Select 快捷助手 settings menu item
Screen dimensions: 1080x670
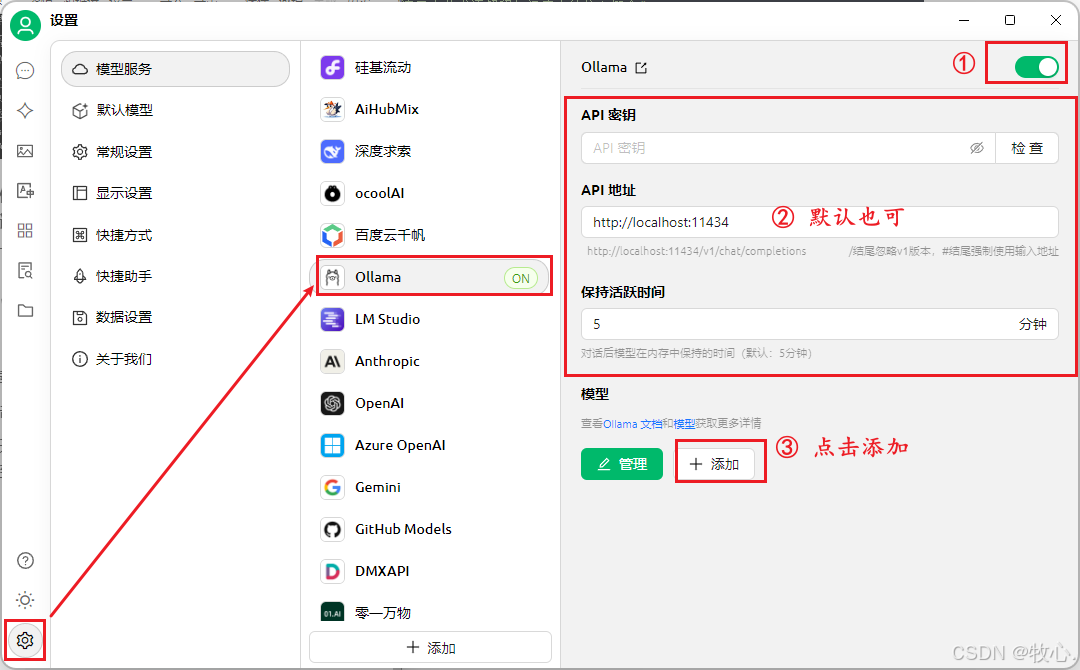tap(176, 276)
